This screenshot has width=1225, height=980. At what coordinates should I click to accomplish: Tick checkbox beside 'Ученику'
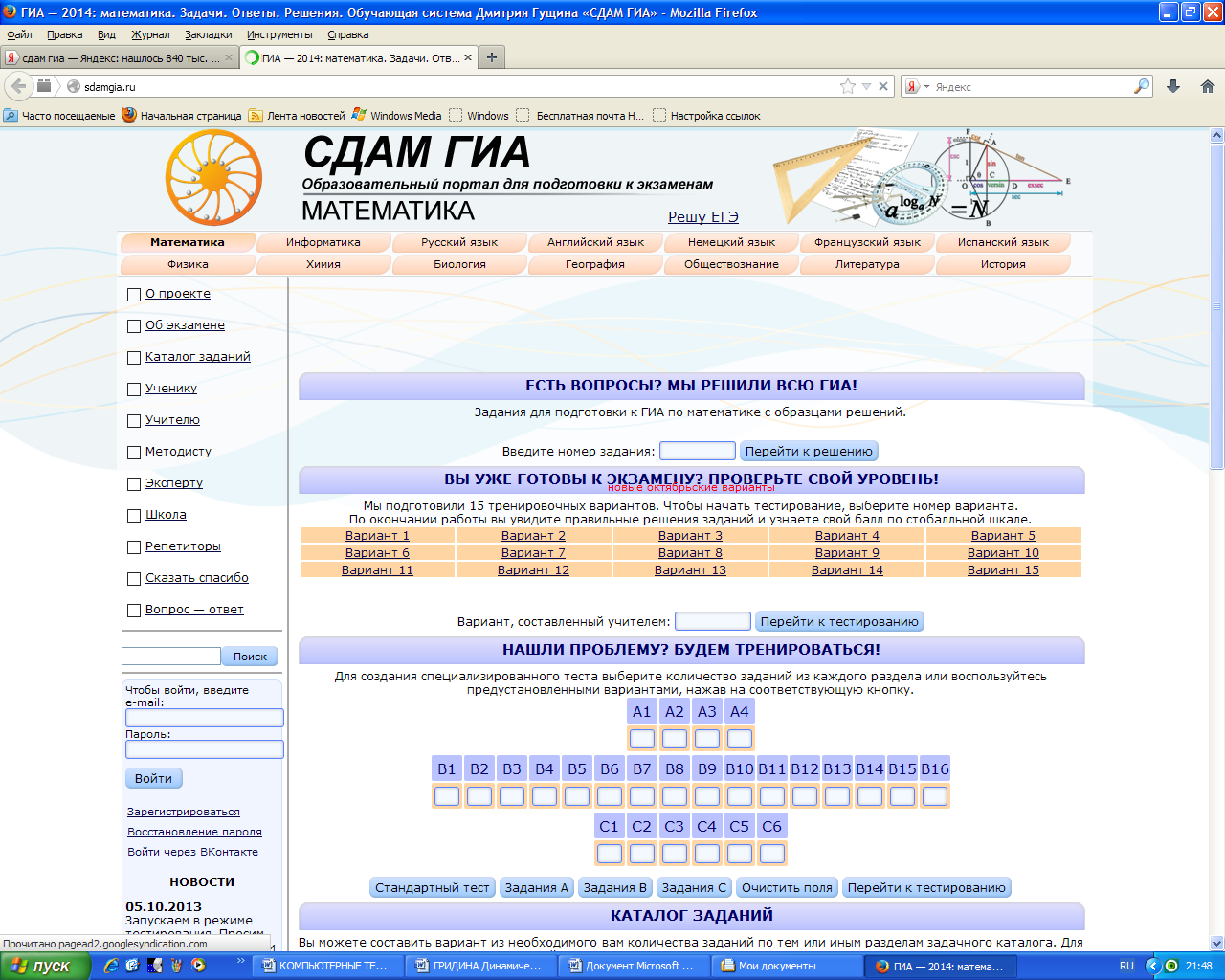(134, 390)
